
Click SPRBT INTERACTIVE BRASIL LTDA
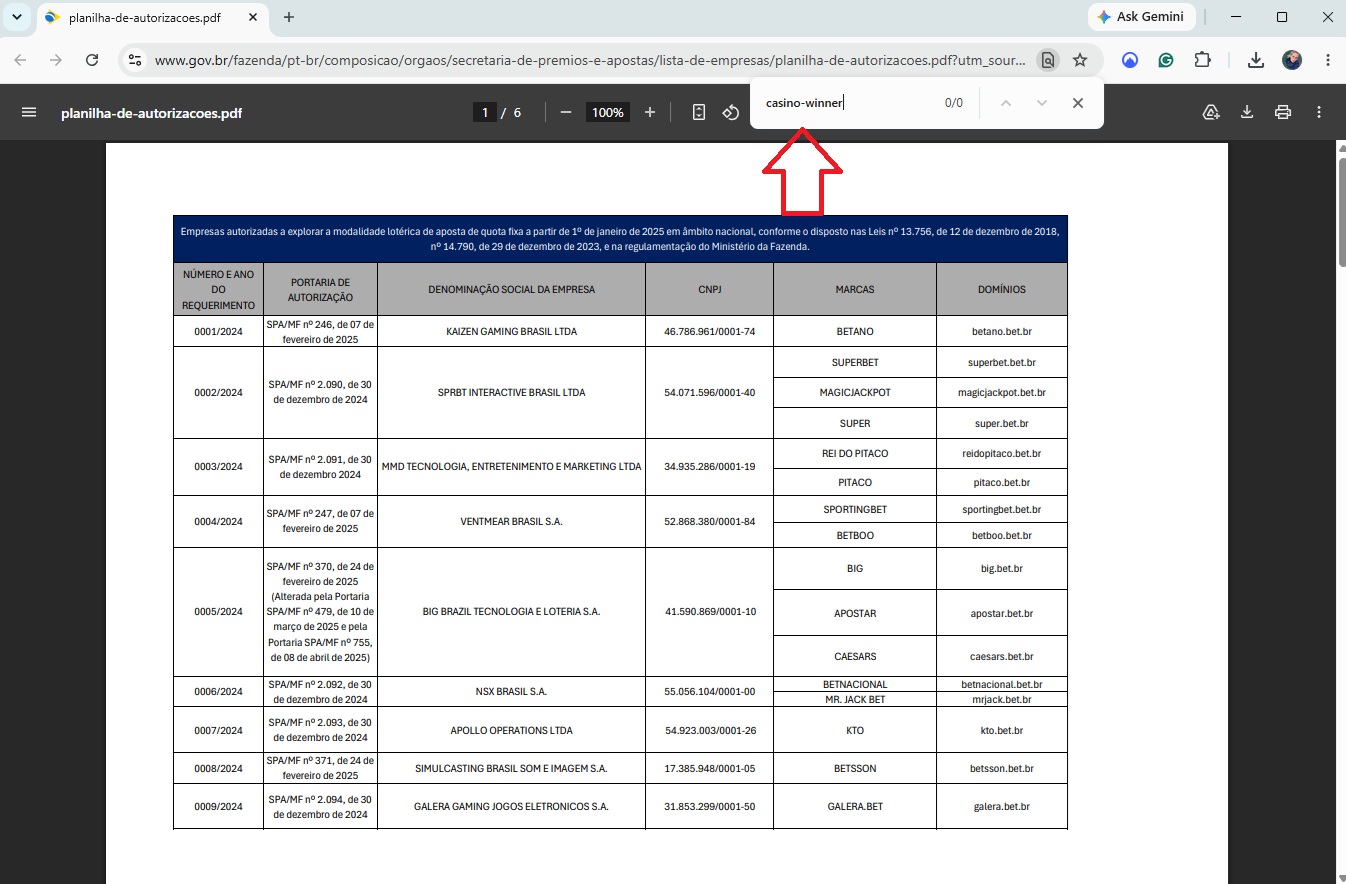tap(511, 392)
